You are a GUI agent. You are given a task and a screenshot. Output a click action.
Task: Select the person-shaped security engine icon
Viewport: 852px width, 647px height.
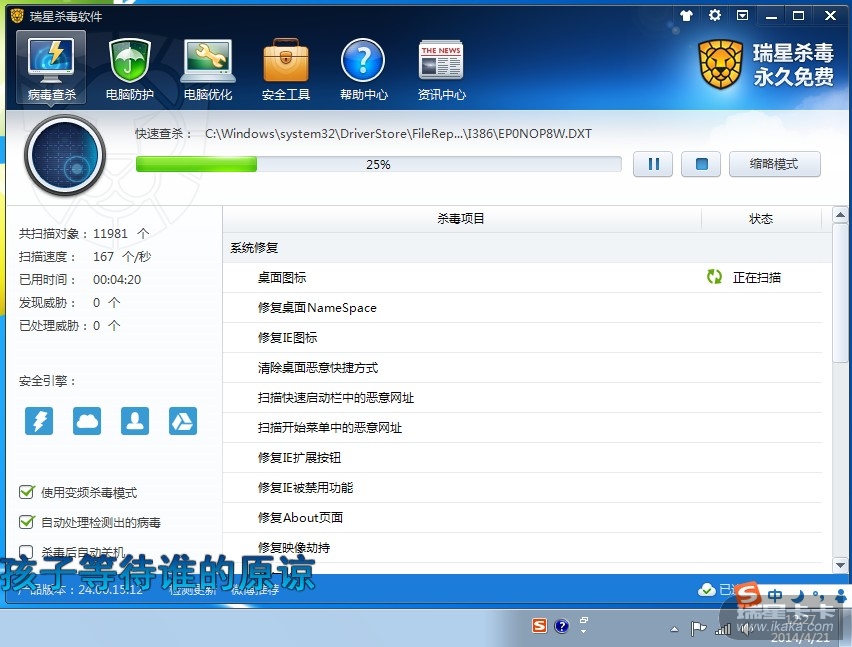coord(135,421)
